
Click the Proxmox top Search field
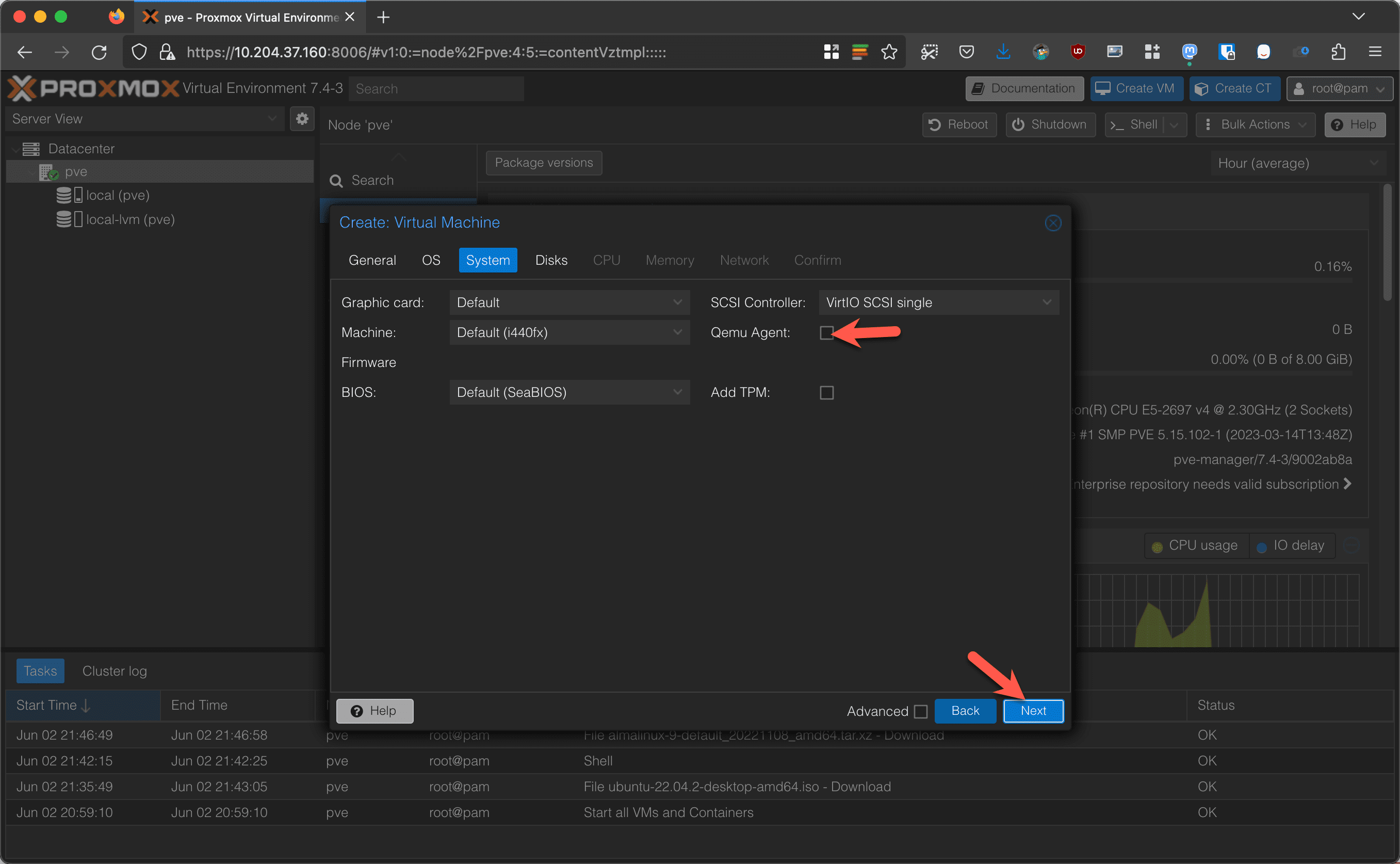(x=436, y=89)
